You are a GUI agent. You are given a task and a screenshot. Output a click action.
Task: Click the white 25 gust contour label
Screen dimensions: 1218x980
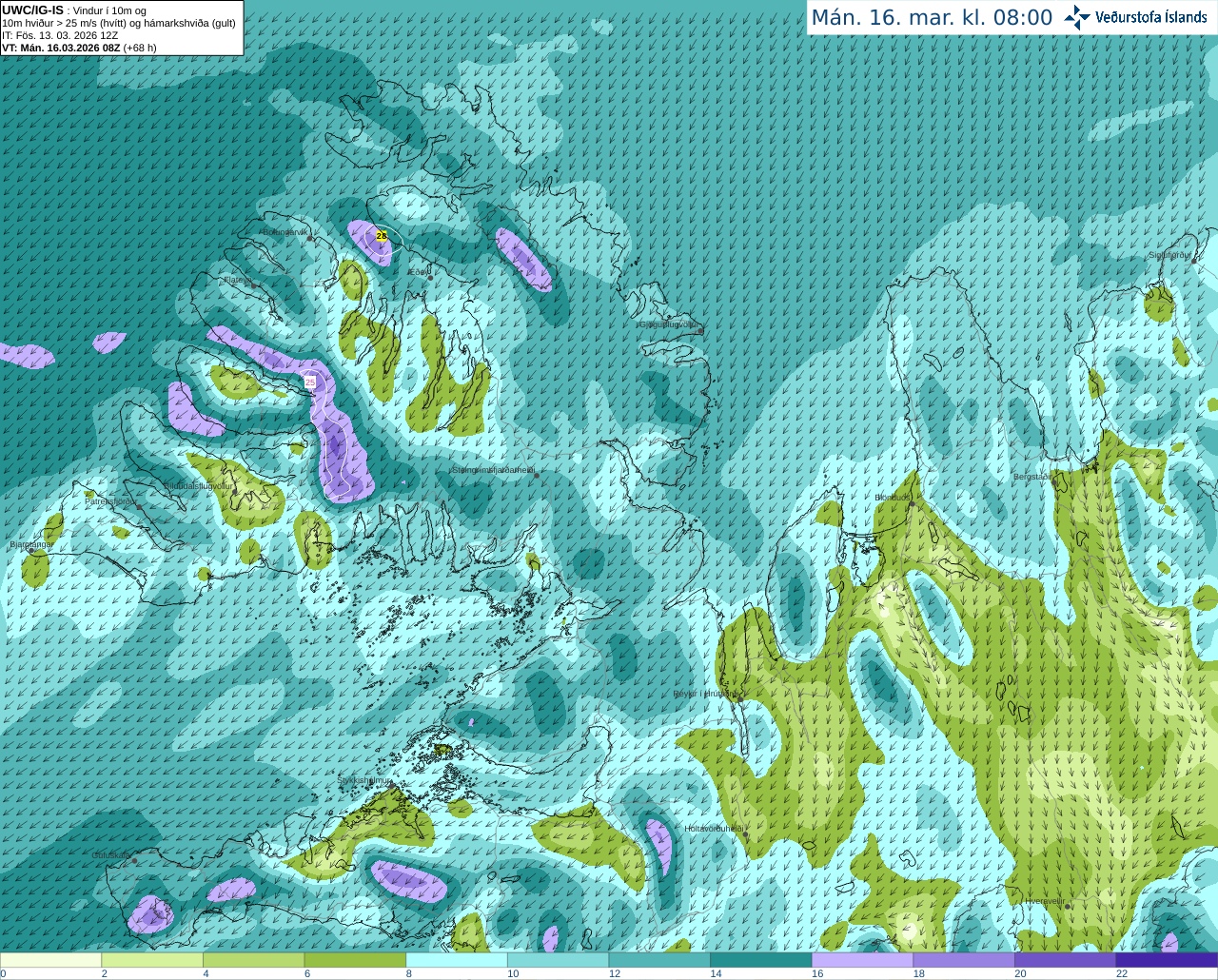point(310,382)
